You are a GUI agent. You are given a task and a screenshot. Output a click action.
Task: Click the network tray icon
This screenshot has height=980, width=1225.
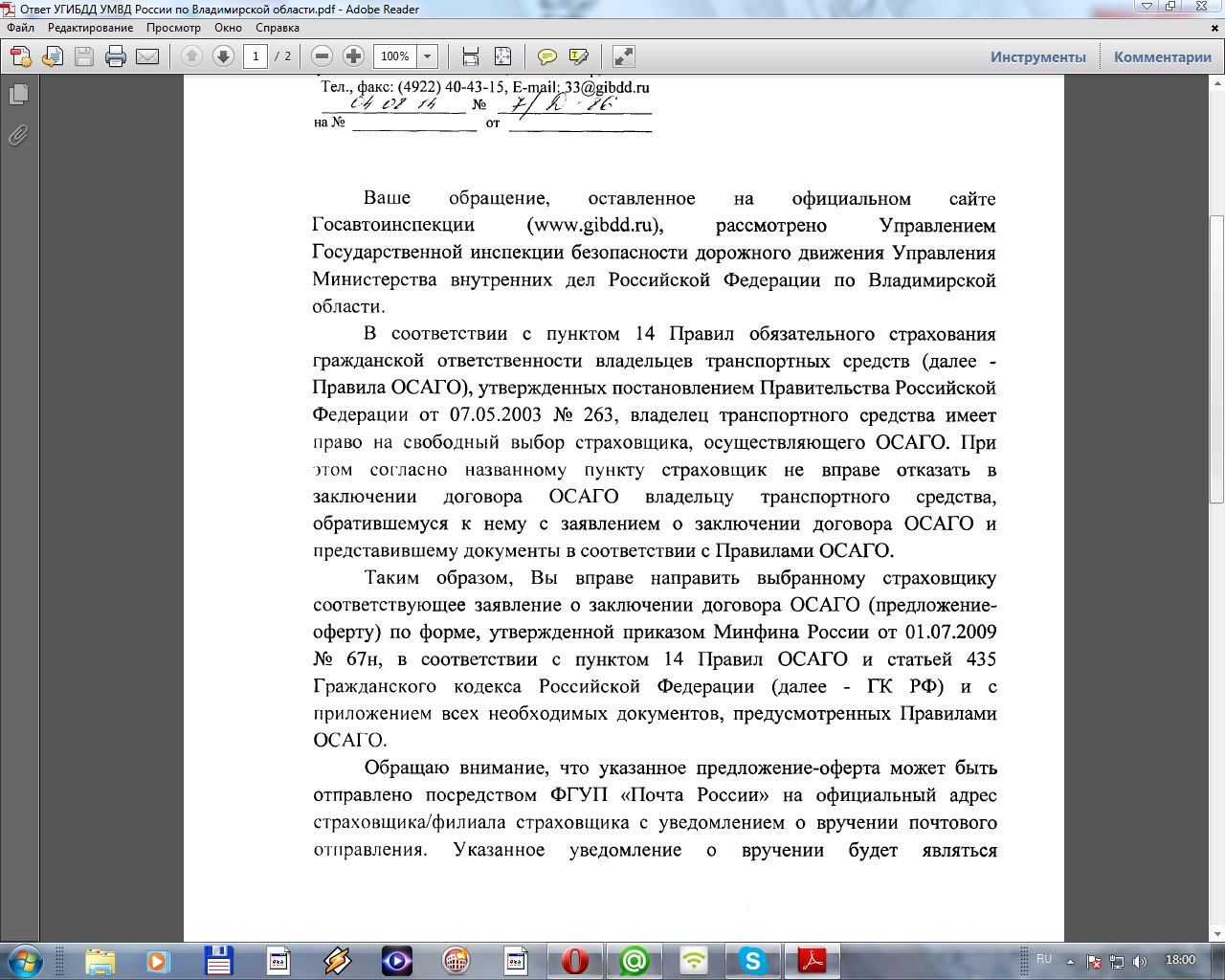1116,961
